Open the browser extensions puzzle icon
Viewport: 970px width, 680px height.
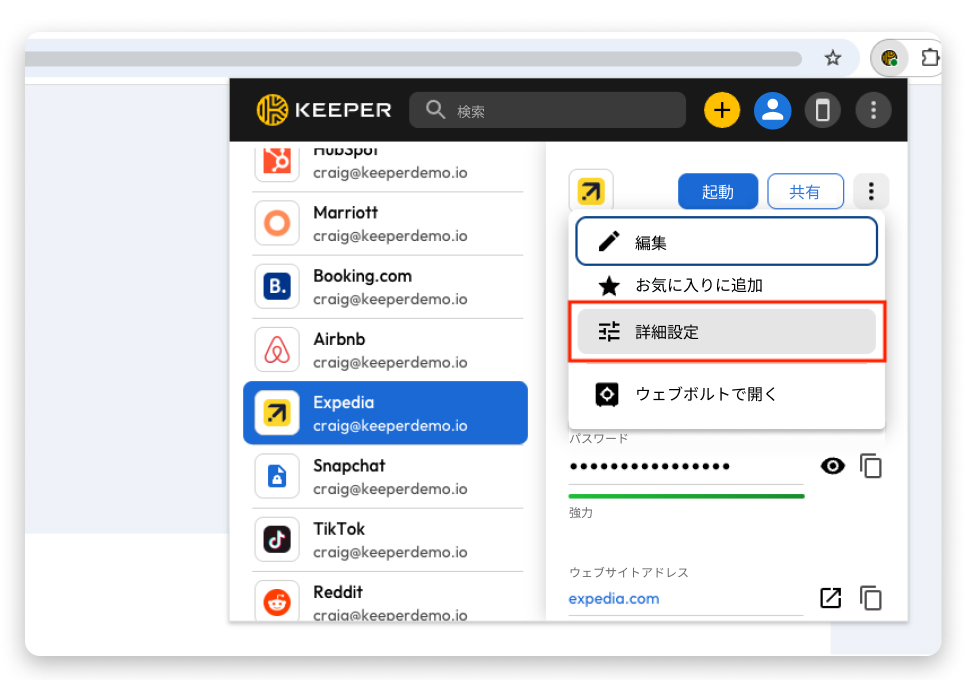click(x=930, y=58)
